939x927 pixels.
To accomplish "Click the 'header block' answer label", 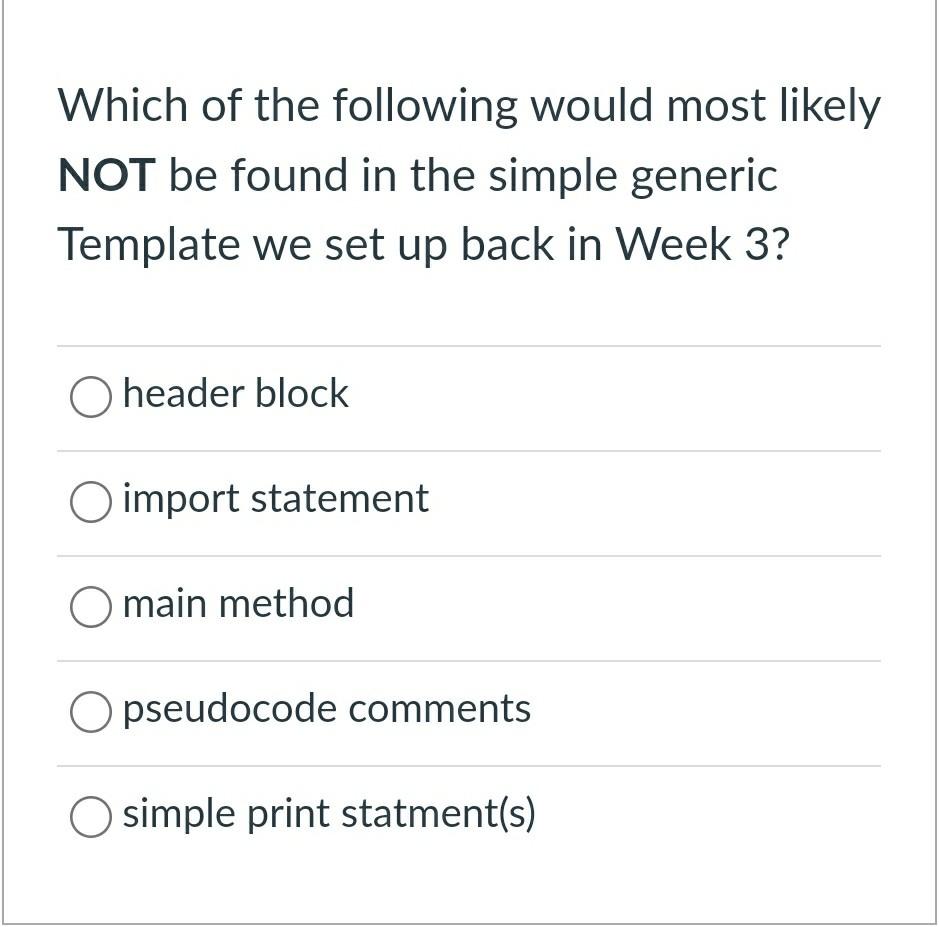I will 235,394.
